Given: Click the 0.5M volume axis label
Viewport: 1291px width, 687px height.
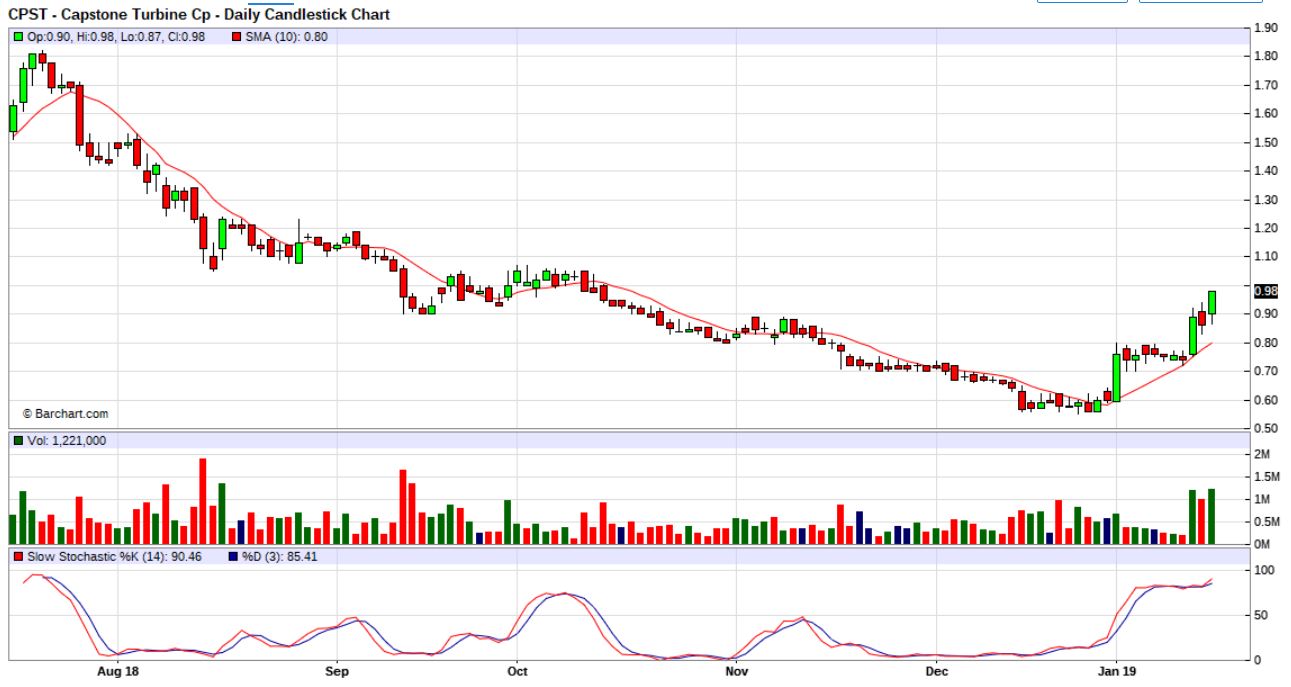Looking at the screenshot, I should (x=1267, y=522).
